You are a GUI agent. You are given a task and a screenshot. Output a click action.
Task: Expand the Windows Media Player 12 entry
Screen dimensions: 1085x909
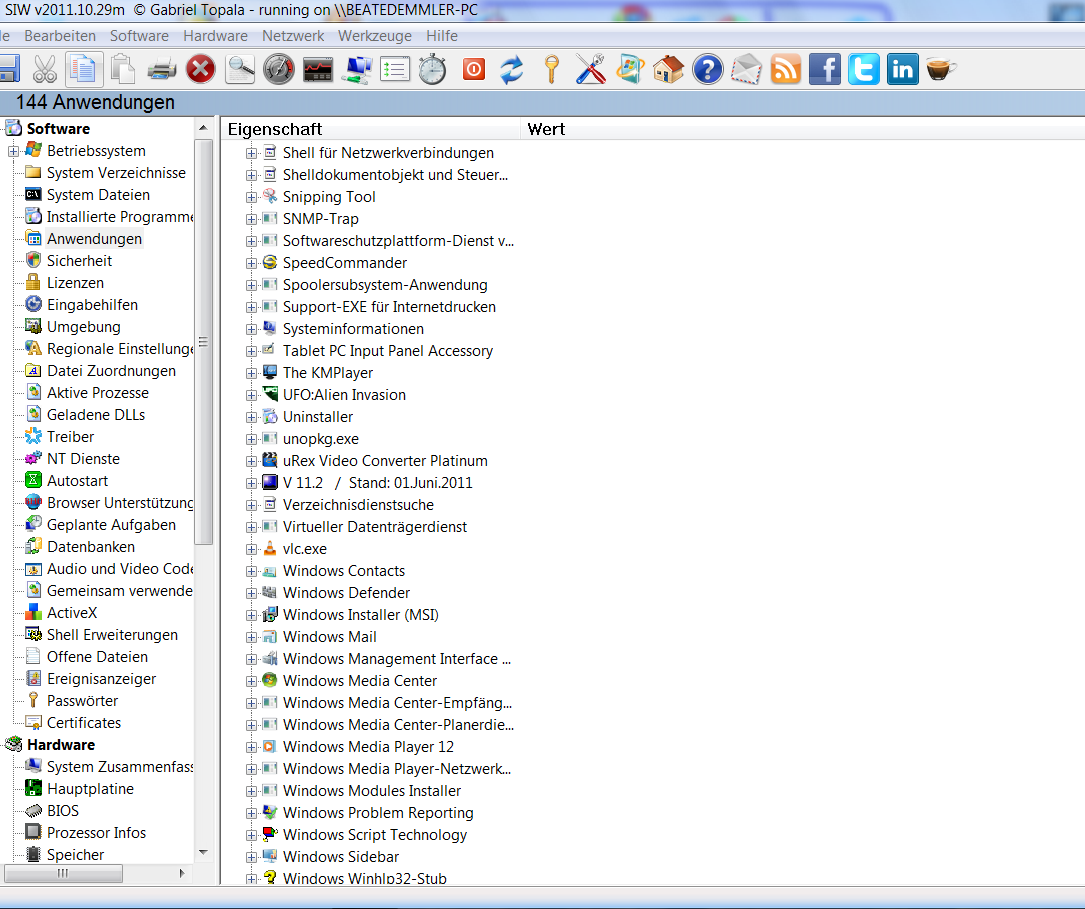(251, 747)
